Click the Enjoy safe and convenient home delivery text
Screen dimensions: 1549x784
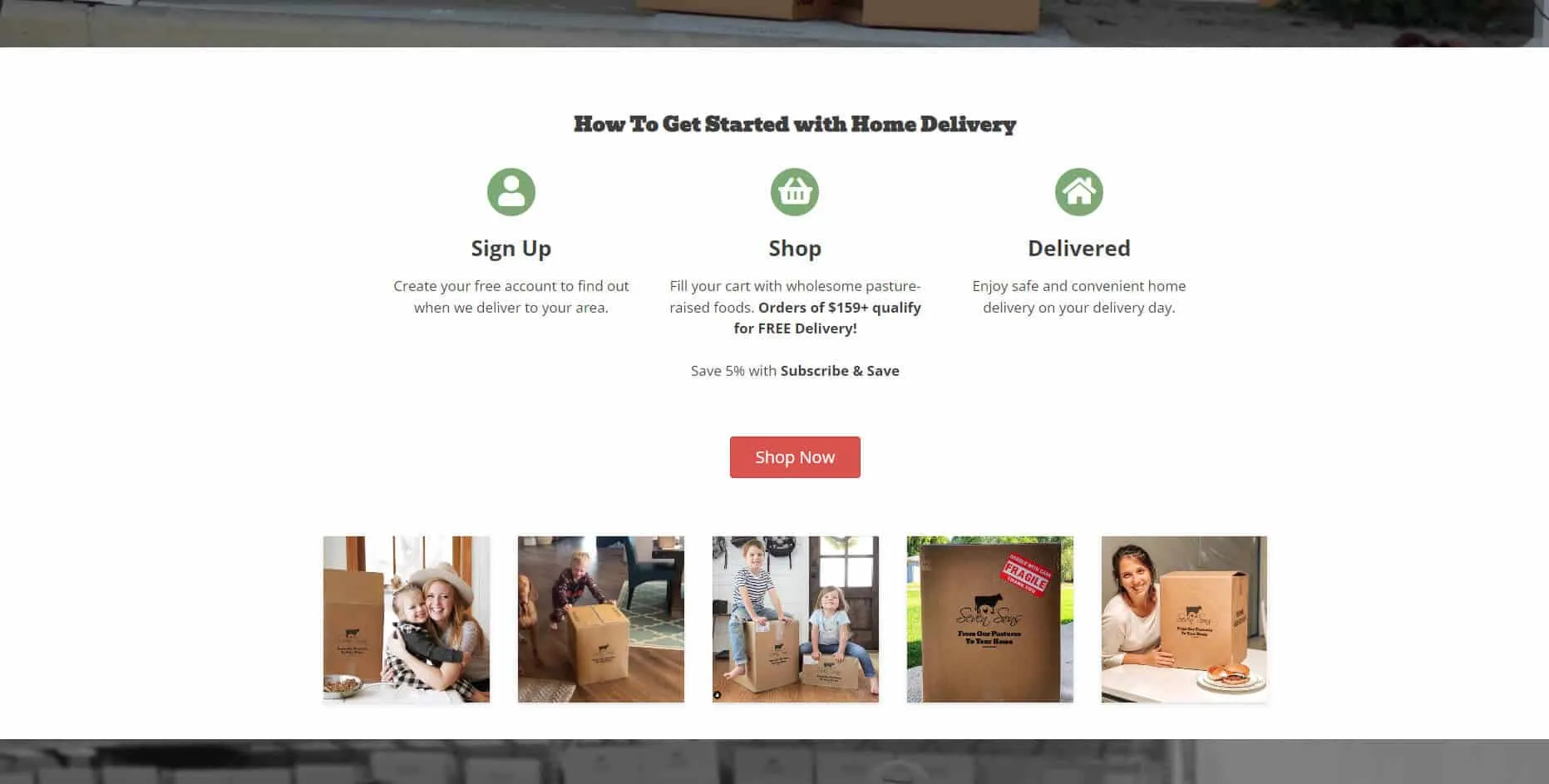(1079, 297)
